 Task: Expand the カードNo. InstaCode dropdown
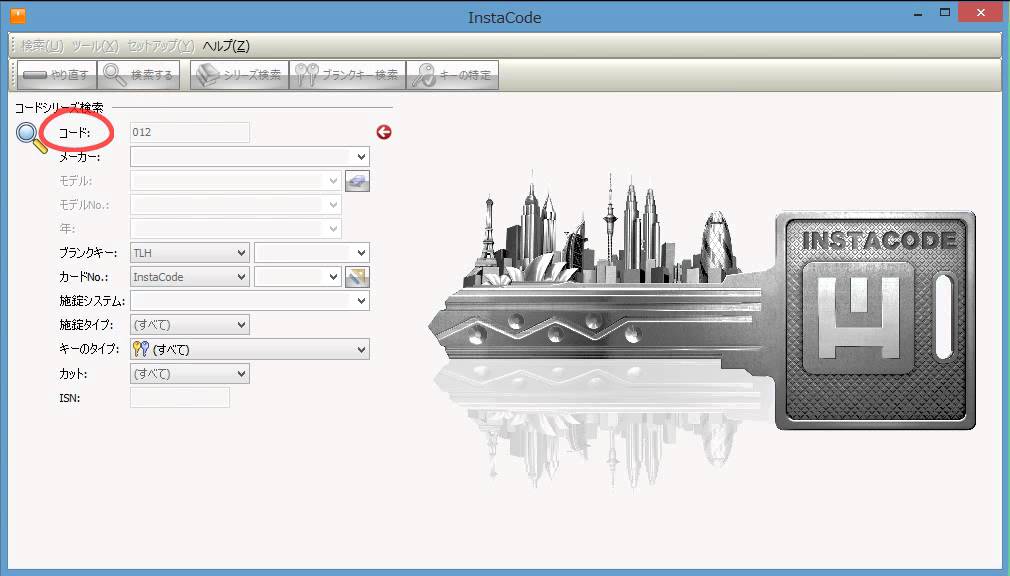[x=242, y=277]
